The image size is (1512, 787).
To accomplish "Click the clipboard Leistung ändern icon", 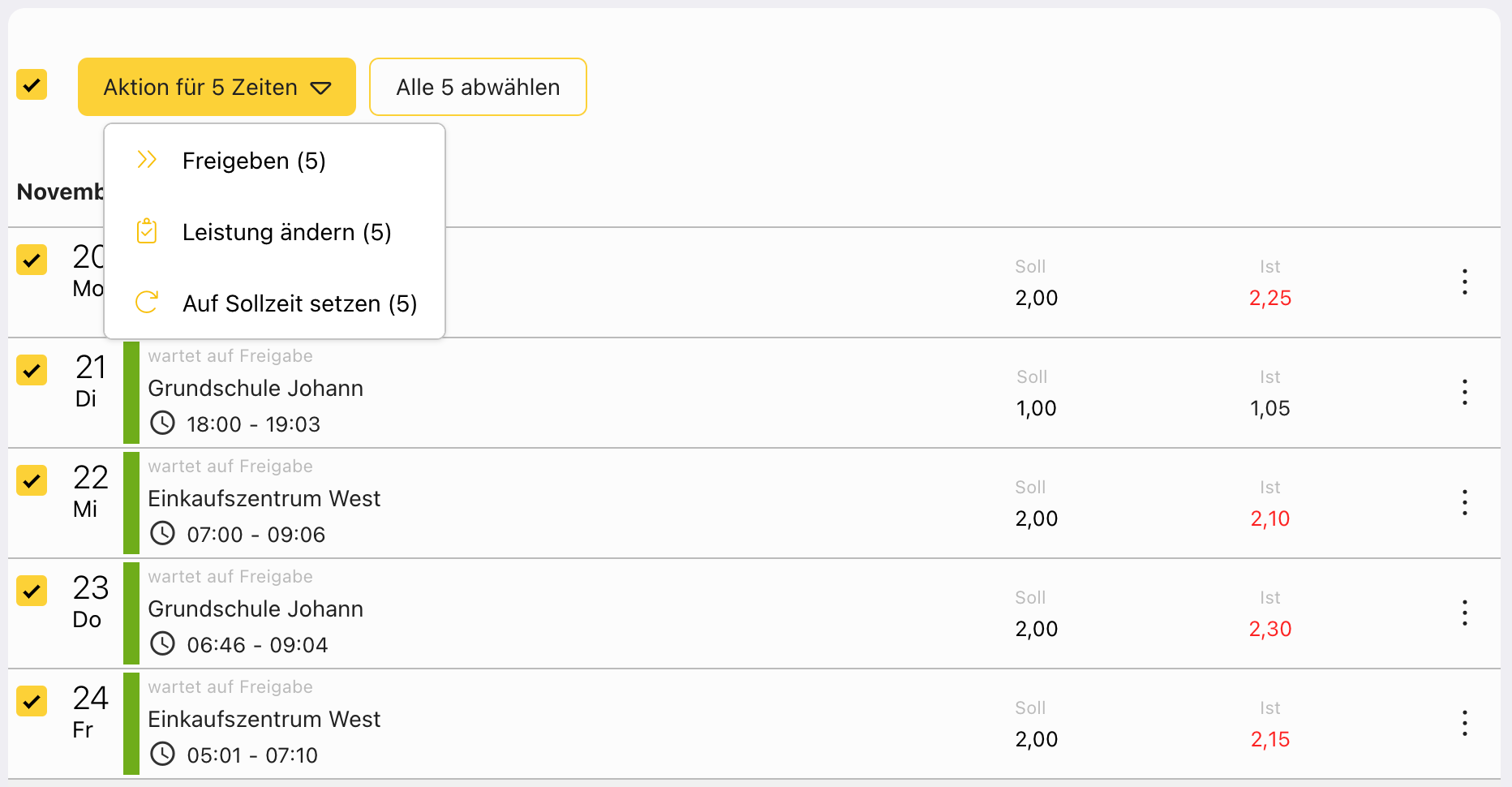I will [147, 231].
